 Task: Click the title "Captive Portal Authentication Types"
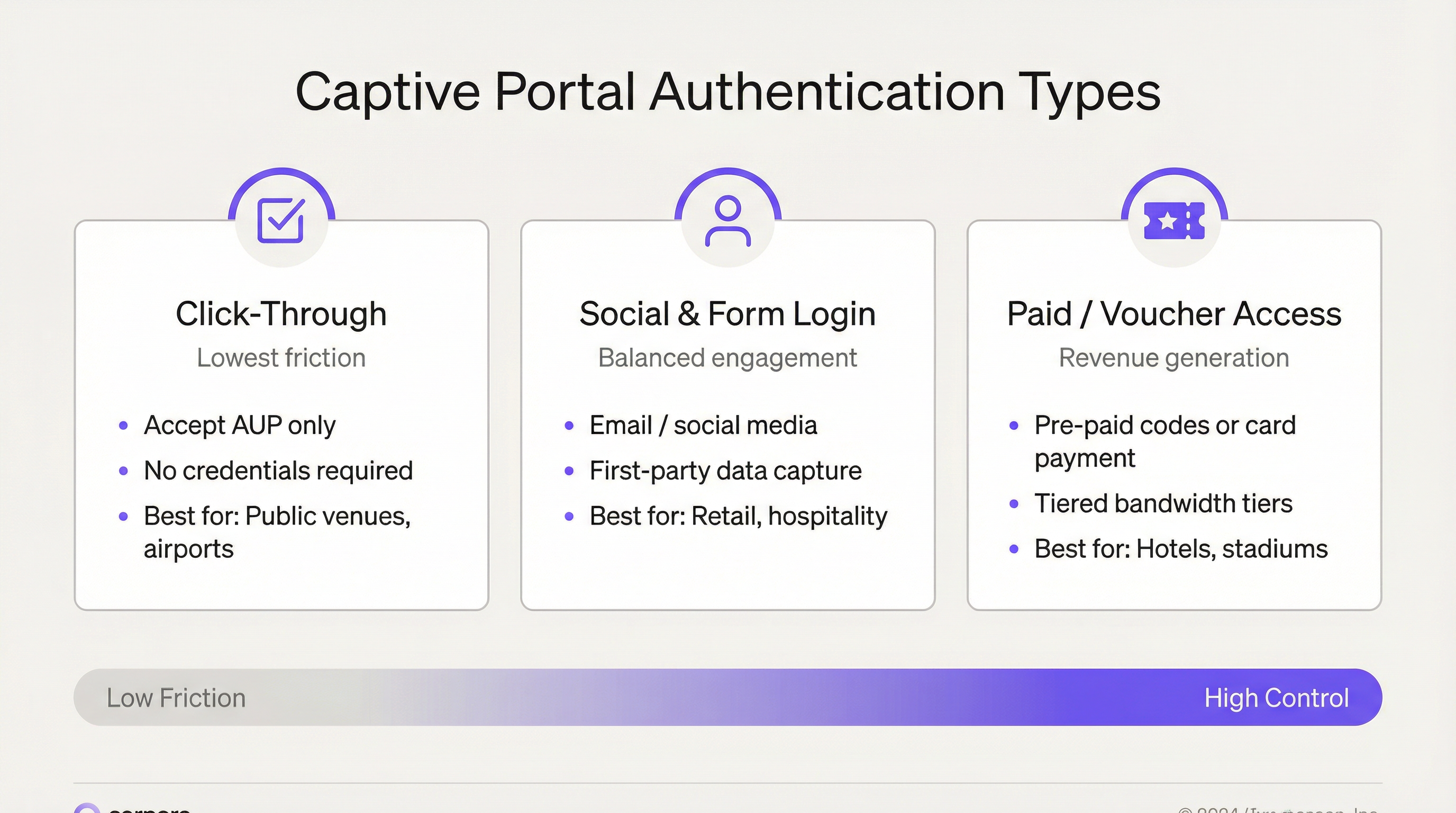tap(728, 91)
